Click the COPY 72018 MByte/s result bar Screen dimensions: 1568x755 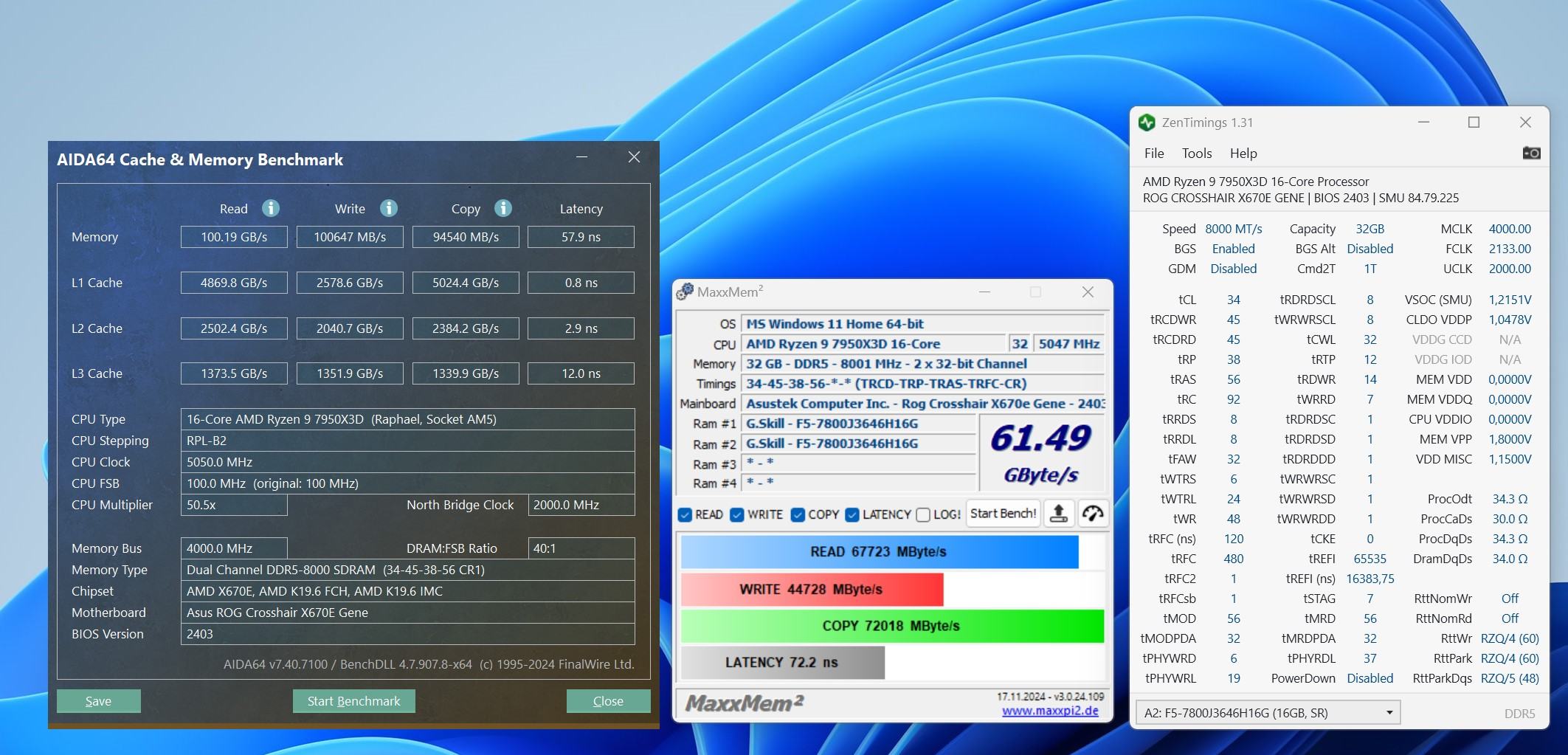[x=892, y=626]
